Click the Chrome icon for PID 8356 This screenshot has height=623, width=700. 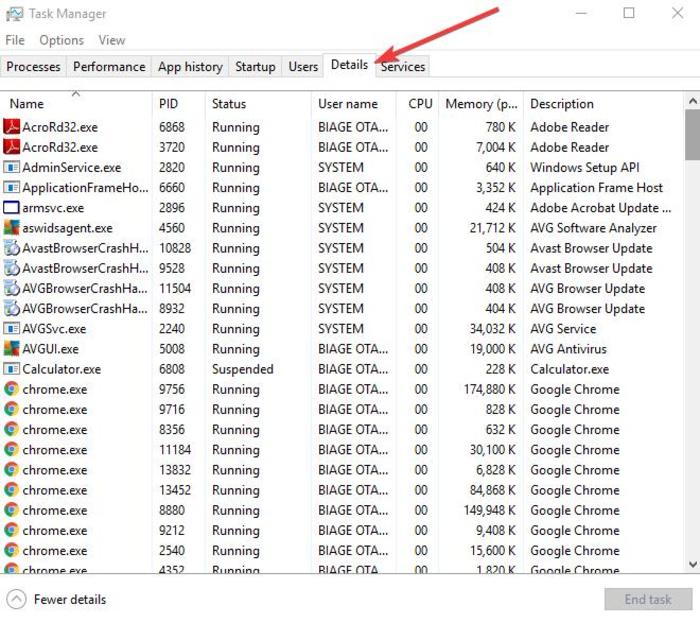[12, 429]
